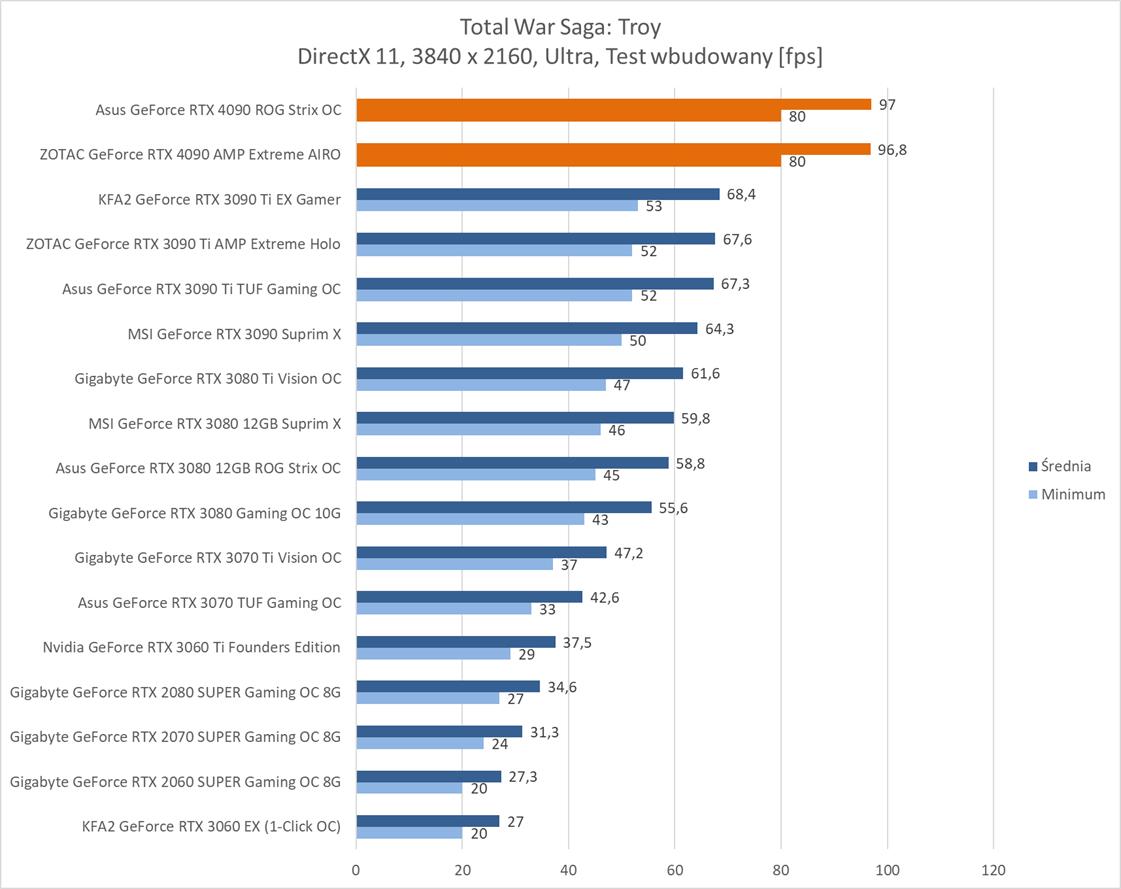Click the 68,4 data value label
Viewport: 1121px width, 889px height.
pyautogui.click(x=741, y=194)
